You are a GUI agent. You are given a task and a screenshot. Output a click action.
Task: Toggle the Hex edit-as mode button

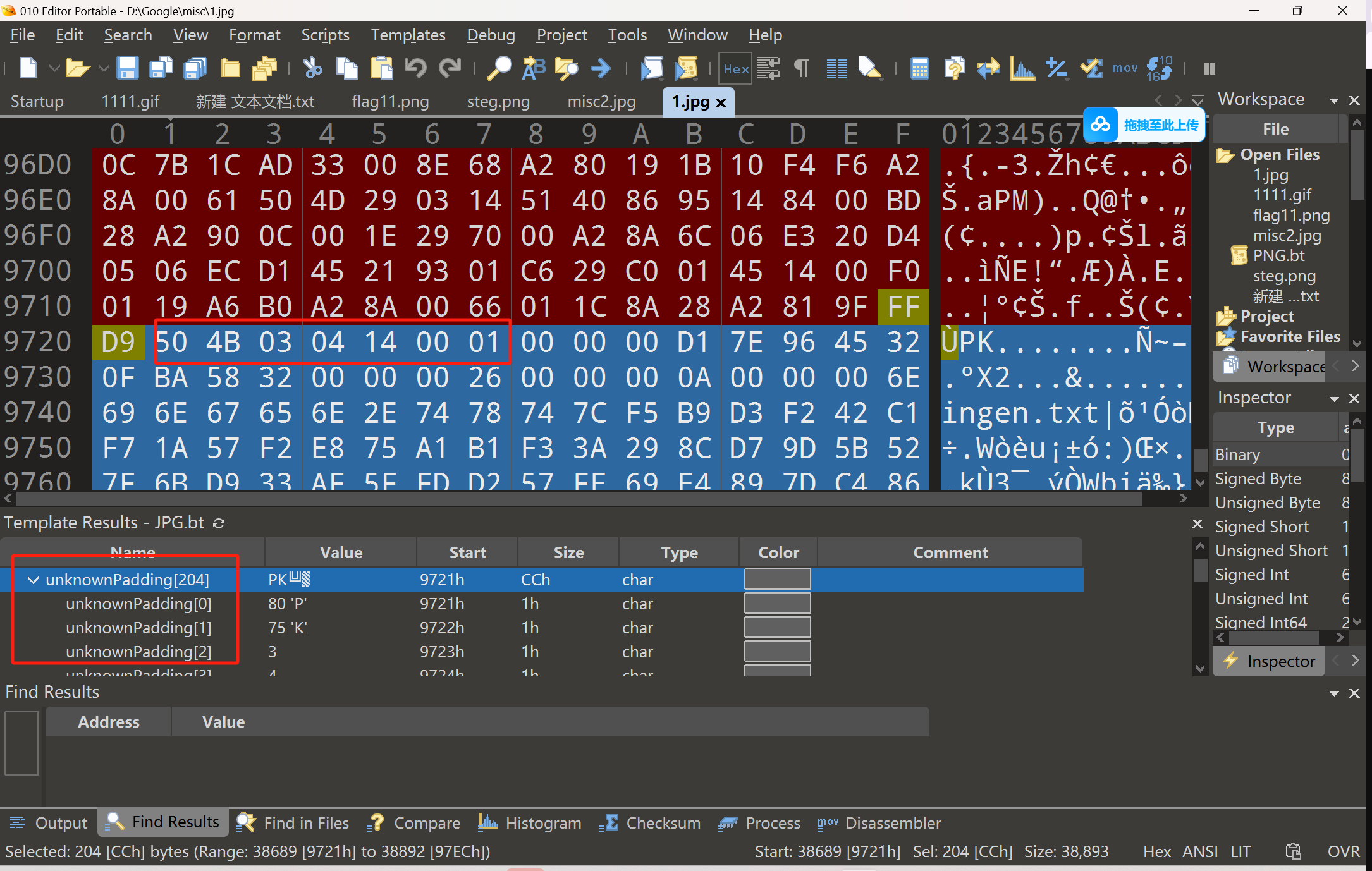point(735,68)
